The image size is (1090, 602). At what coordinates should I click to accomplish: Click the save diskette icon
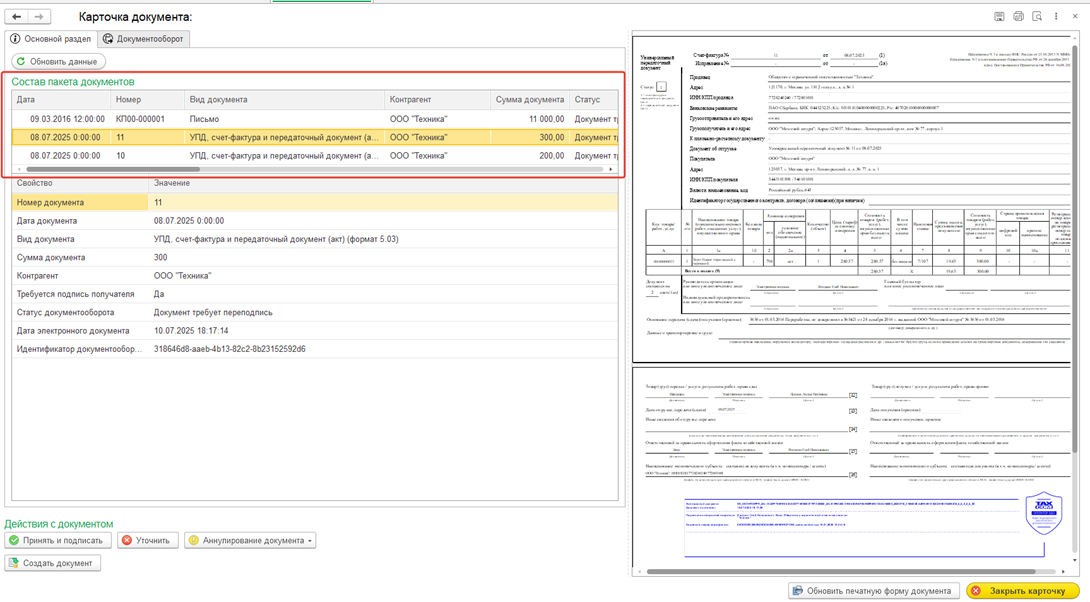tap(999, 17)
